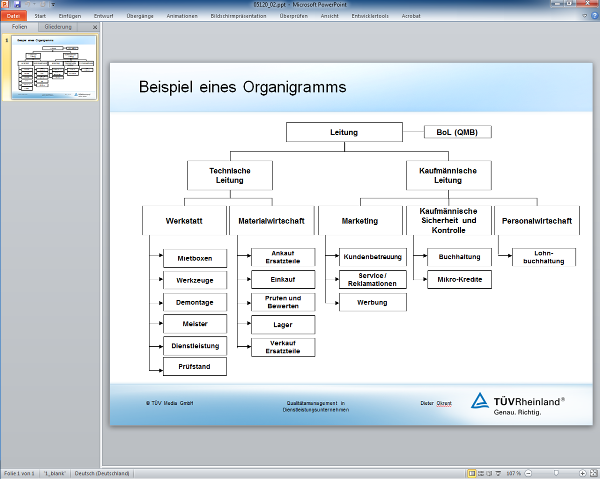Screen dimensions: 600x479
Task: Switch to Normal view in status bar
Action: tap(471, 473)
